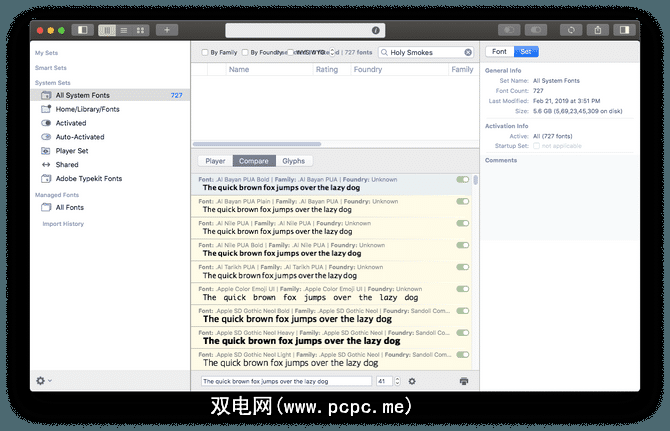This screenshot has height=431, width=670.
Task: Switch to the Glyphs tab
Action: tap(293, 160)
